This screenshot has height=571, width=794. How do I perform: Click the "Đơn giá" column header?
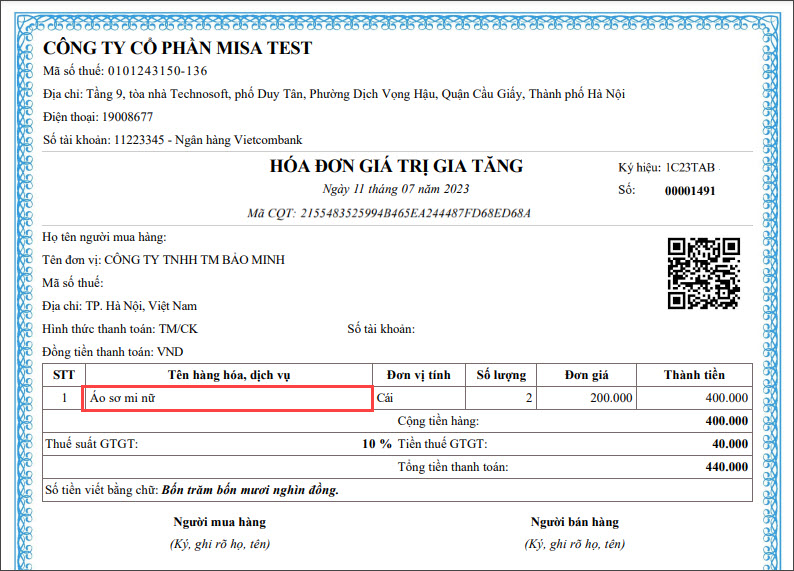point(586,375)
